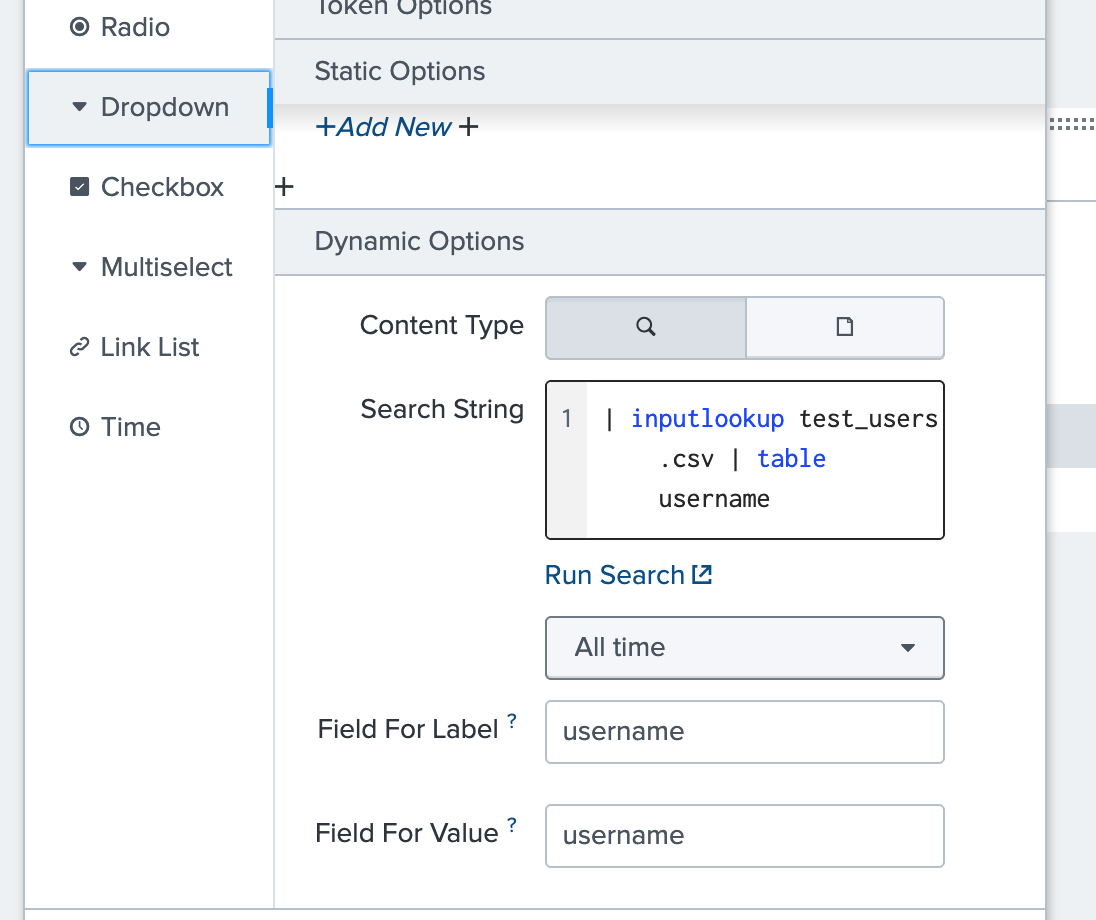Choose the Dropdown input type
The height and width of the screenshot is (920, 1096).
click(x=150, y=107)
